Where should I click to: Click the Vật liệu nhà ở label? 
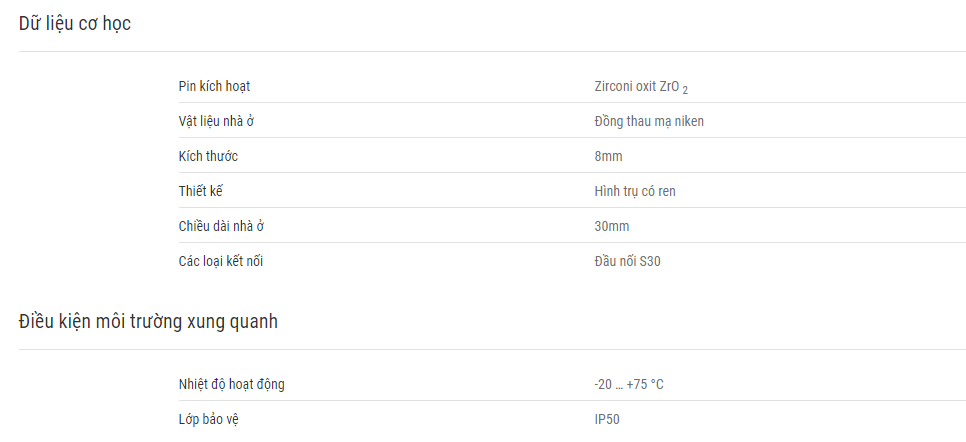[216, 121]
